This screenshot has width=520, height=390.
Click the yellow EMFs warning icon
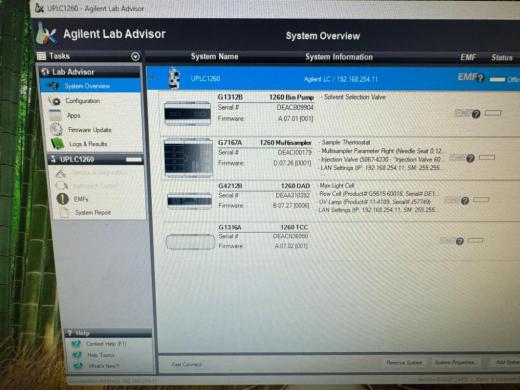pos(62,199)
